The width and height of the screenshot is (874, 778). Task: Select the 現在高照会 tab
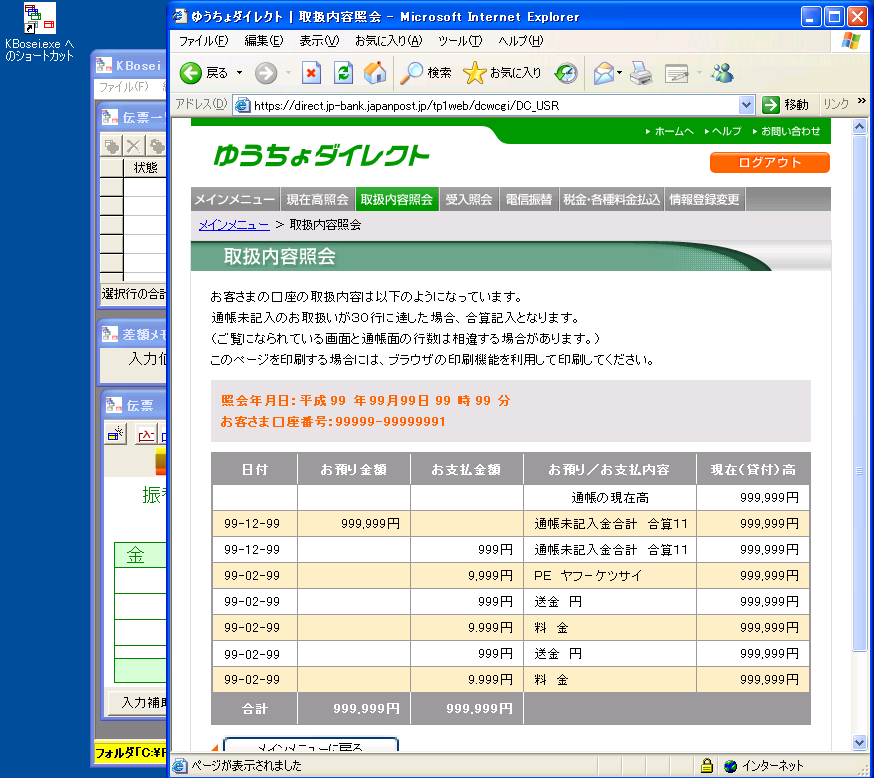pyautogui.click(x=317, y=200)
